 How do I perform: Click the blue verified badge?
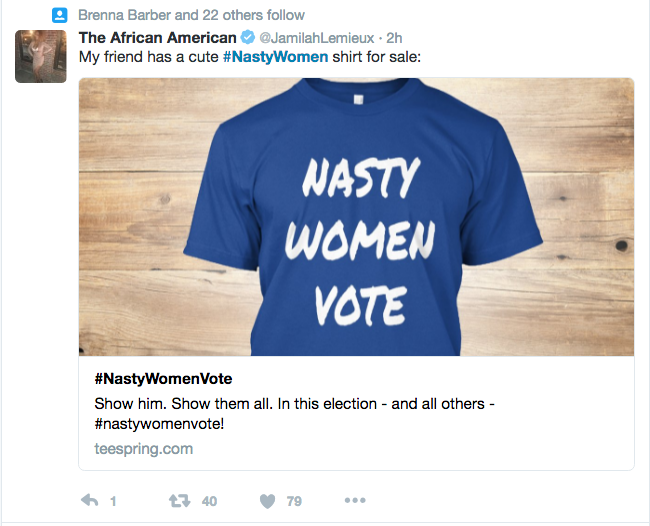coord(248,37)
